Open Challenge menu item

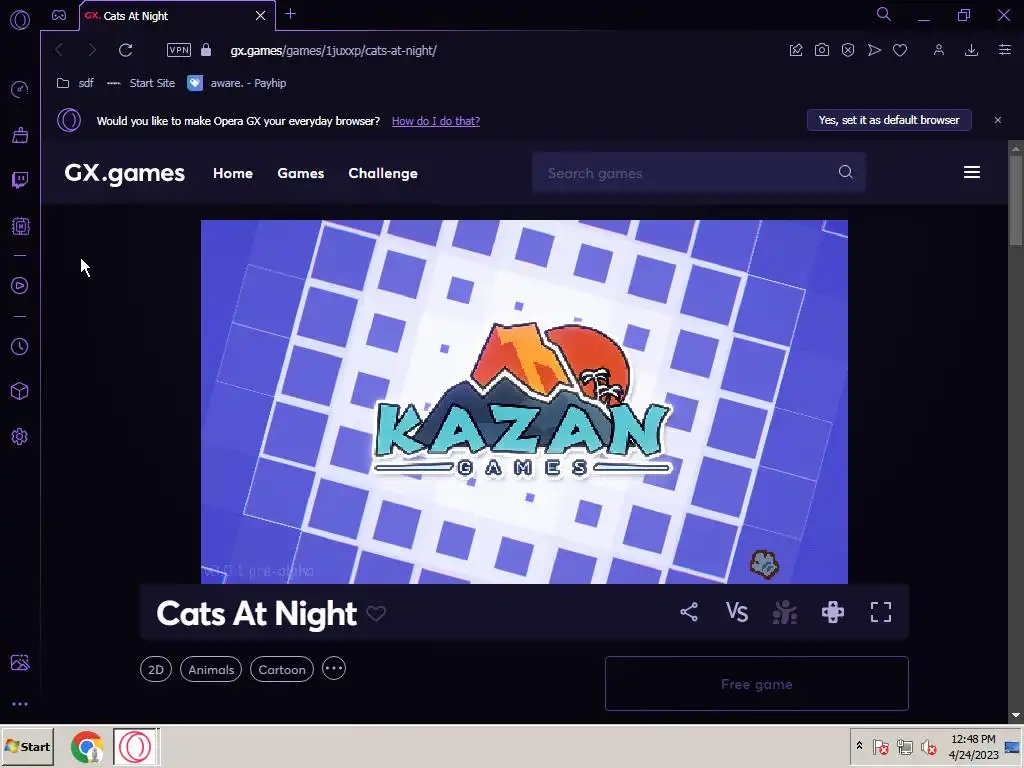coord(383,173)
